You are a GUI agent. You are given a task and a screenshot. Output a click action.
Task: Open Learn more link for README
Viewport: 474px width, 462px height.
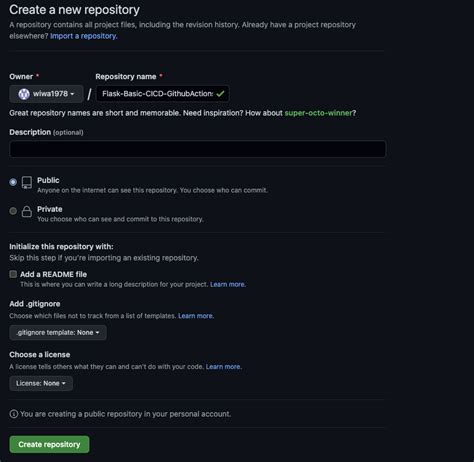pyautogui.click(x=228, y=285)
